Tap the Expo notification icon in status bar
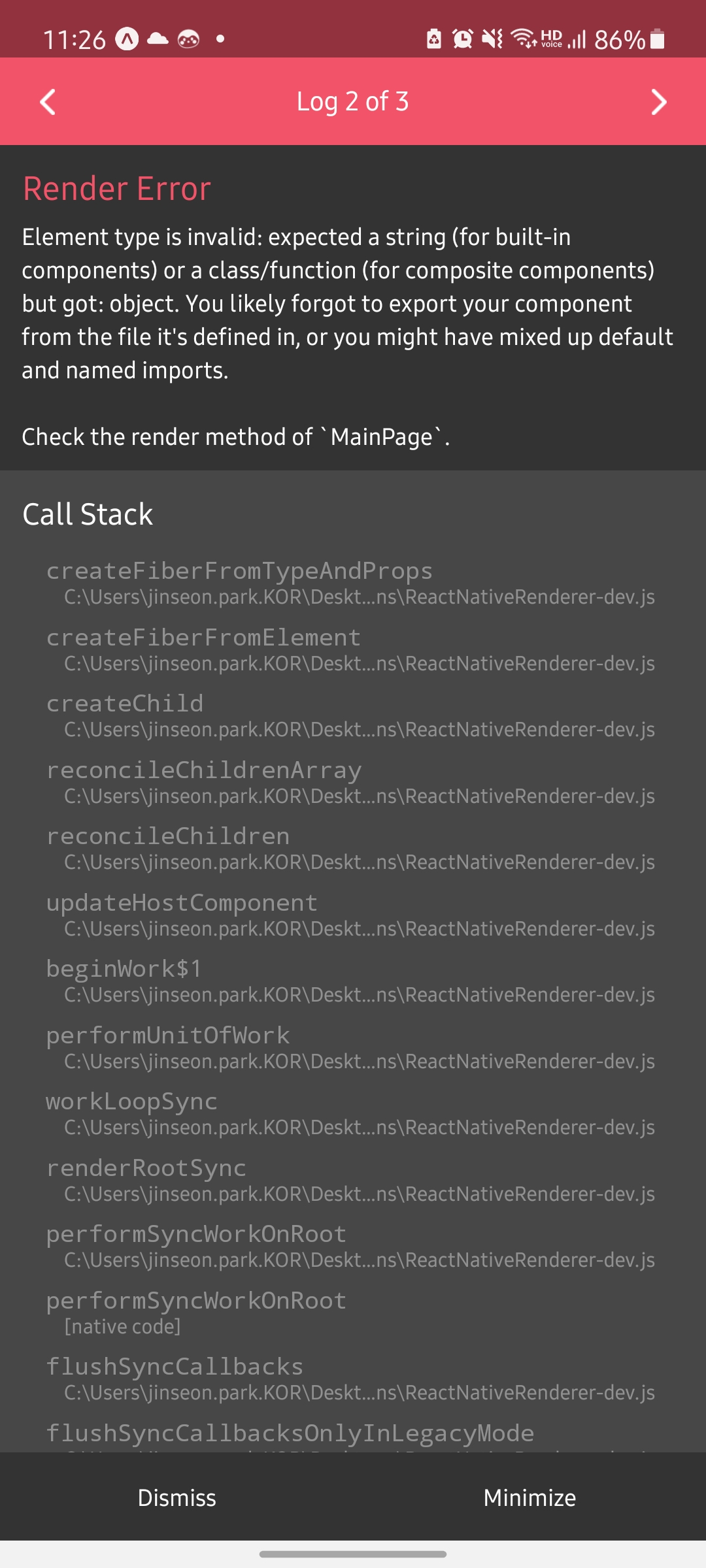706x1568 pixels. pos(127,40)
